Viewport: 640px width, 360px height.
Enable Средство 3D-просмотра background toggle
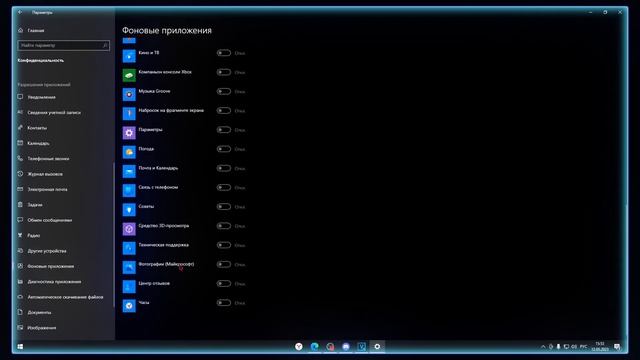pyautogui.click(x=224, y=226)
